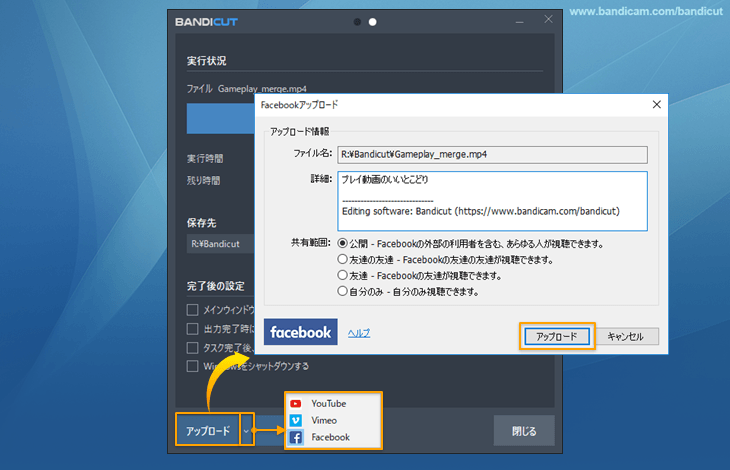Enable shutdown Windows after completion checkbox
This screenshot has width=730, height=470.
click(192, 366)
